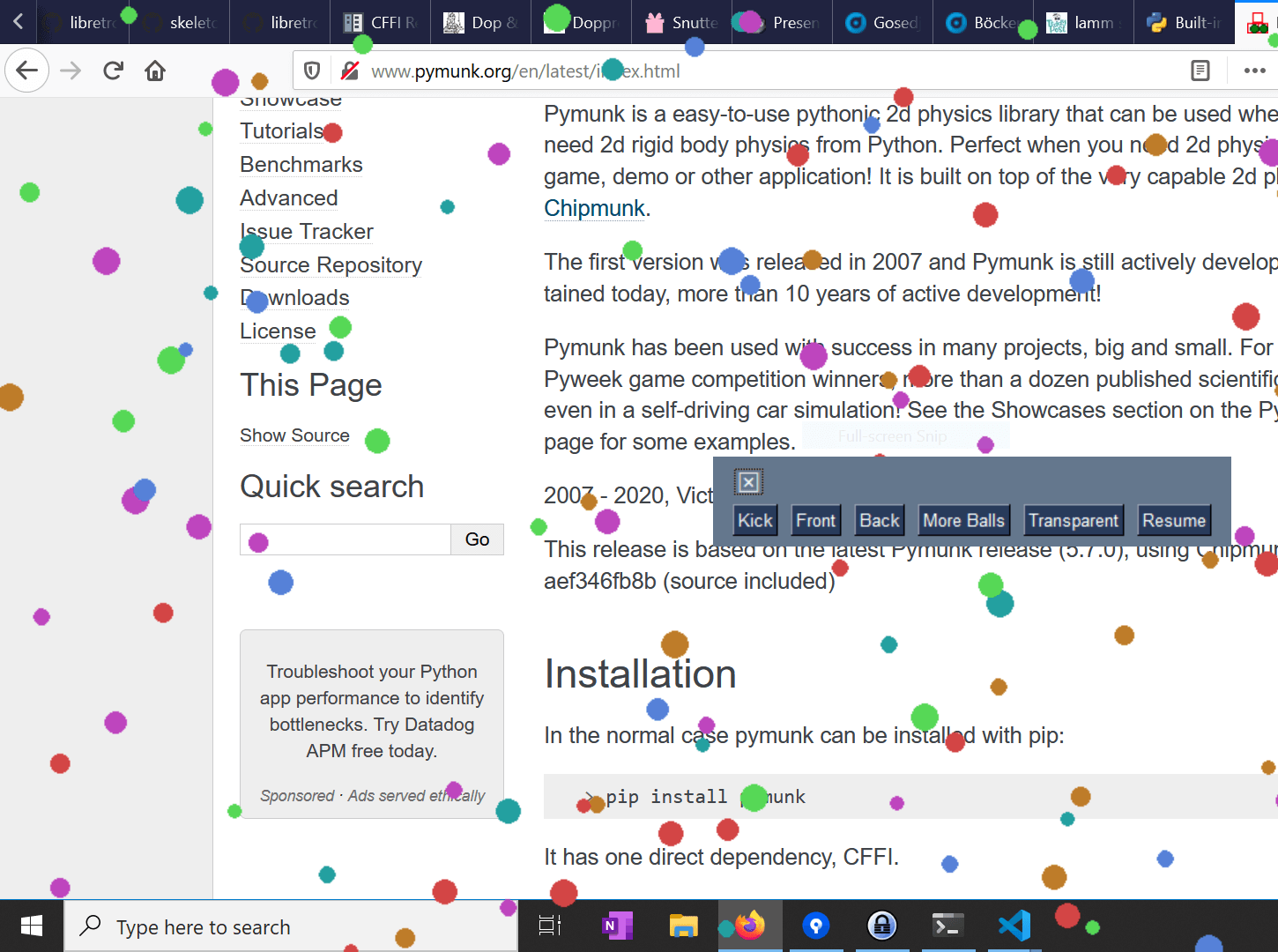Image resolution: width=1278 pixels, height=952 pixels.
Task: Select the Firefox taskbar icon
Action: pos(750,926)
